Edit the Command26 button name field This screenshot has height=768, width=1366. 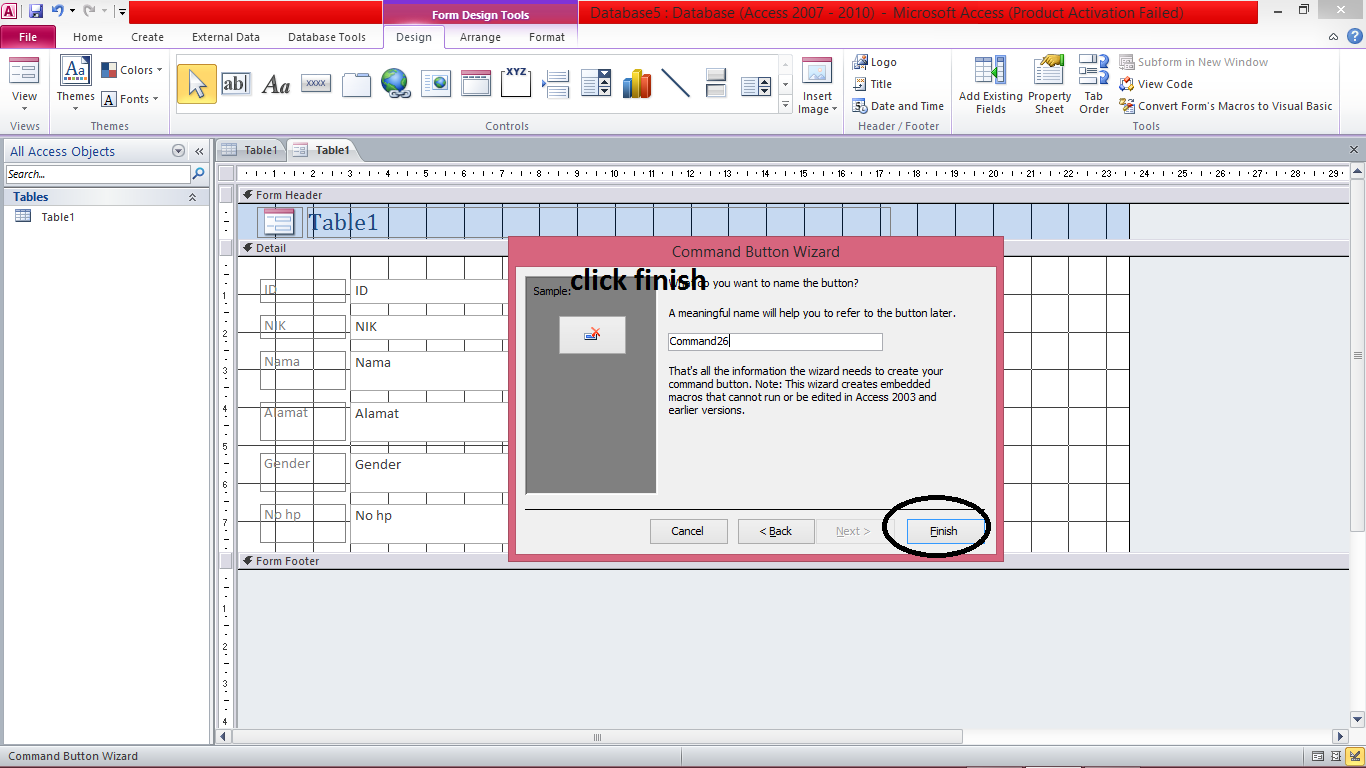(x=775, y=341)
